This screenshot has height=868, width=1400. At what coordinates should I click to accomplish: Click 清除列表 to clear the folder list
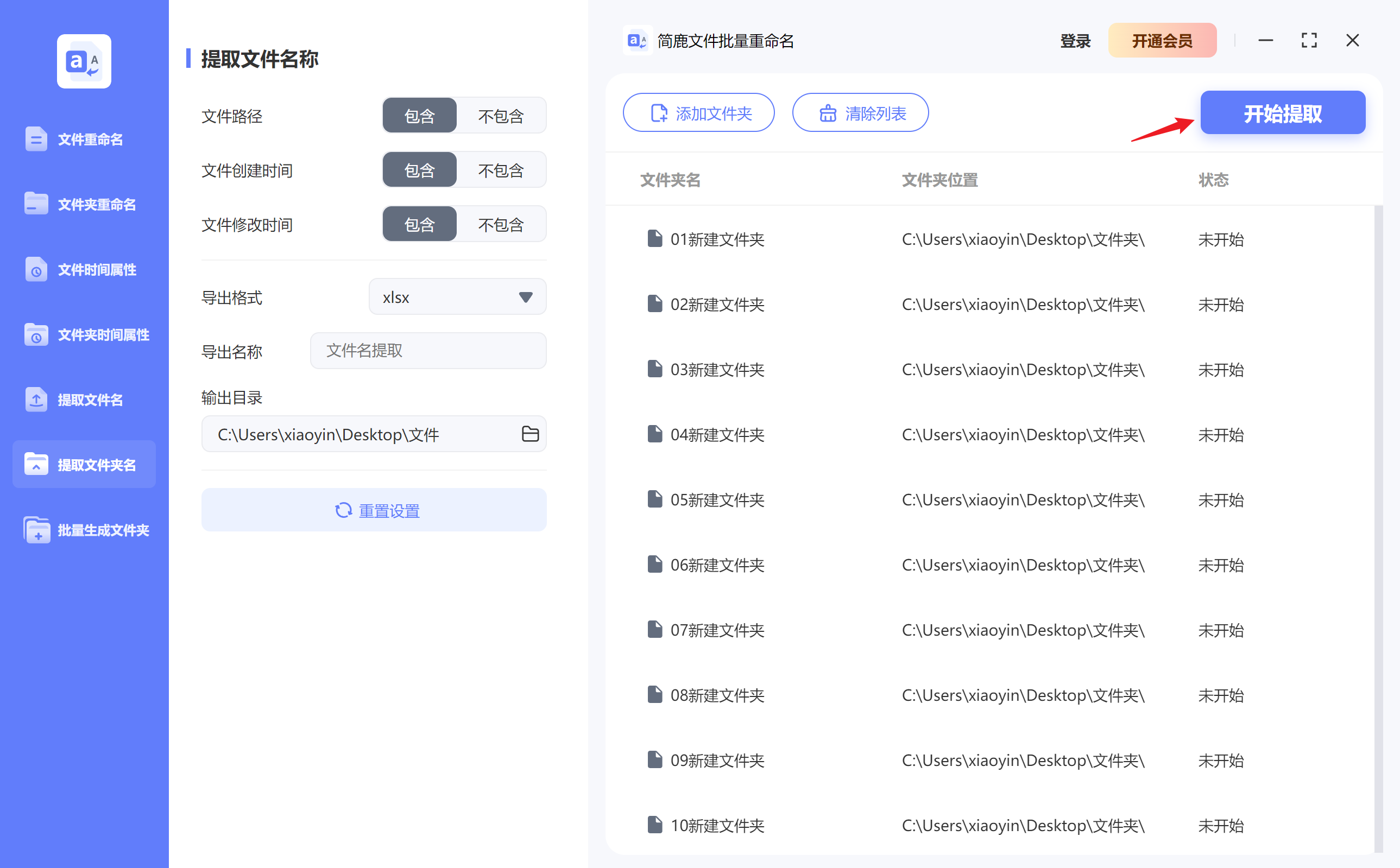coord(860,112)
